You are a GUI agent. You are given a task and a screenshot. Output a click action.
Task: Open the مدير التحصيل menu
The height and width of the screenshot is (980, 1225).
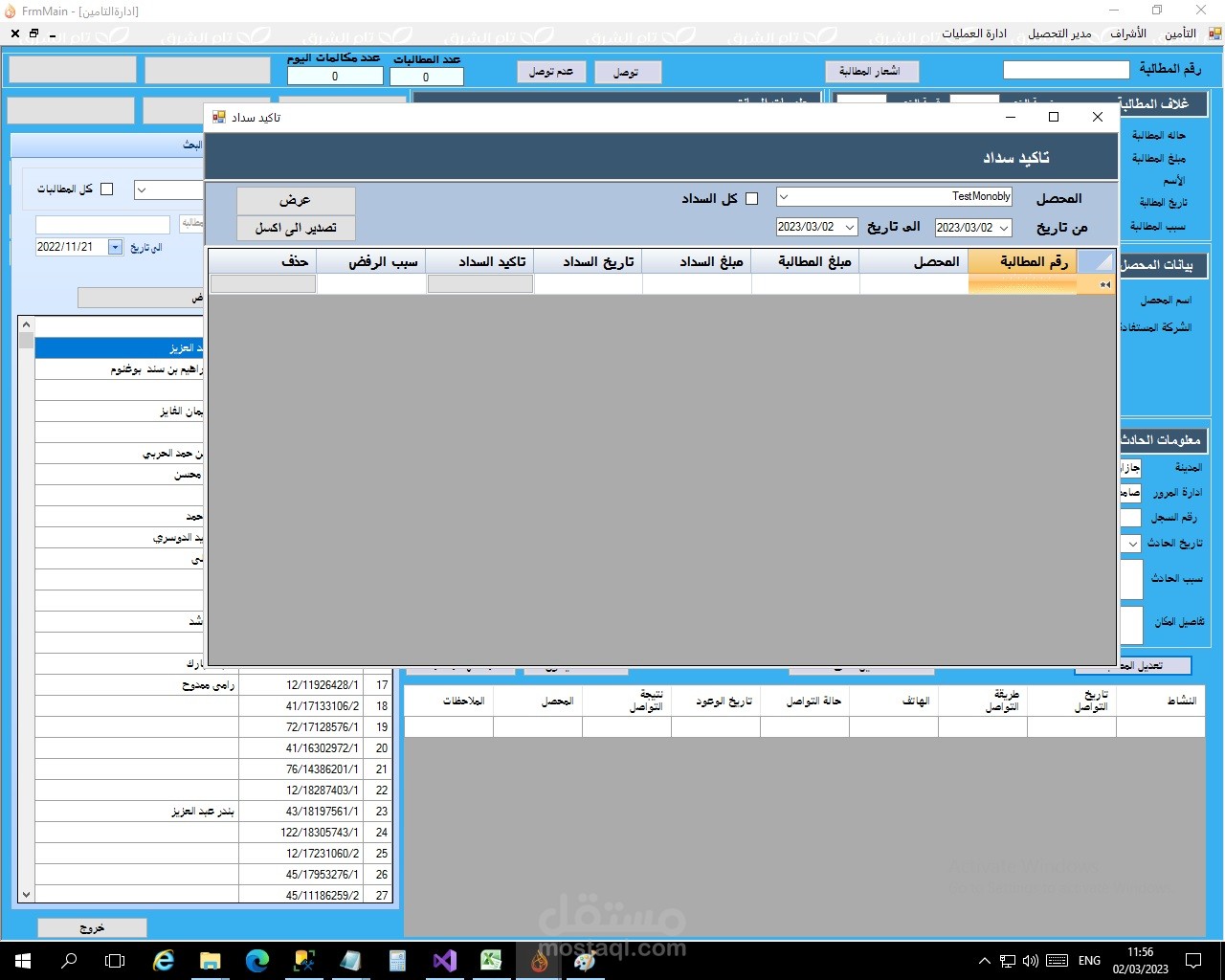[x=1059, y=33]
